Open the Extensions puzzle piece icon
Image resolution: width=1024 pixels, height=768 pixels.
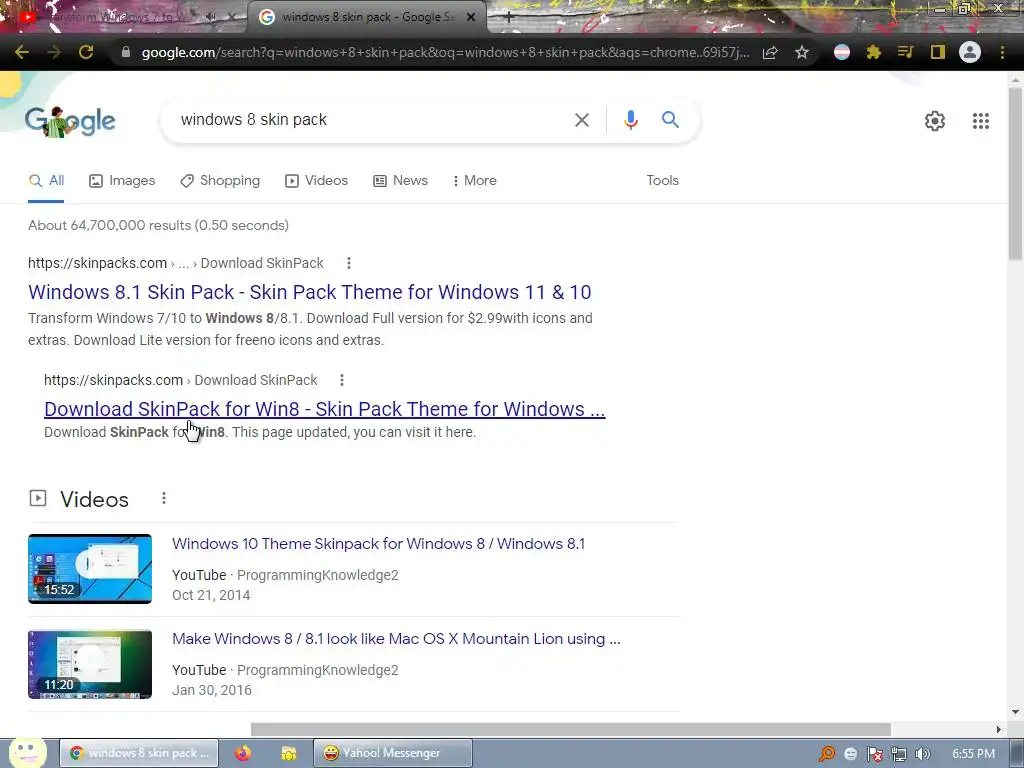pos(874,52)
